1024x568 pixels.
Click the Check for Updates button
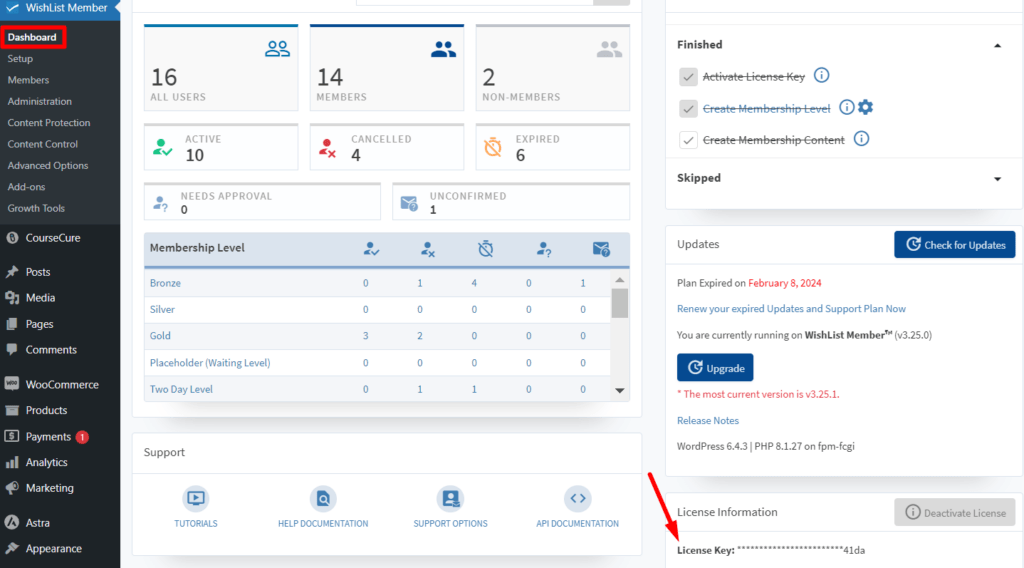click(954, 244)
